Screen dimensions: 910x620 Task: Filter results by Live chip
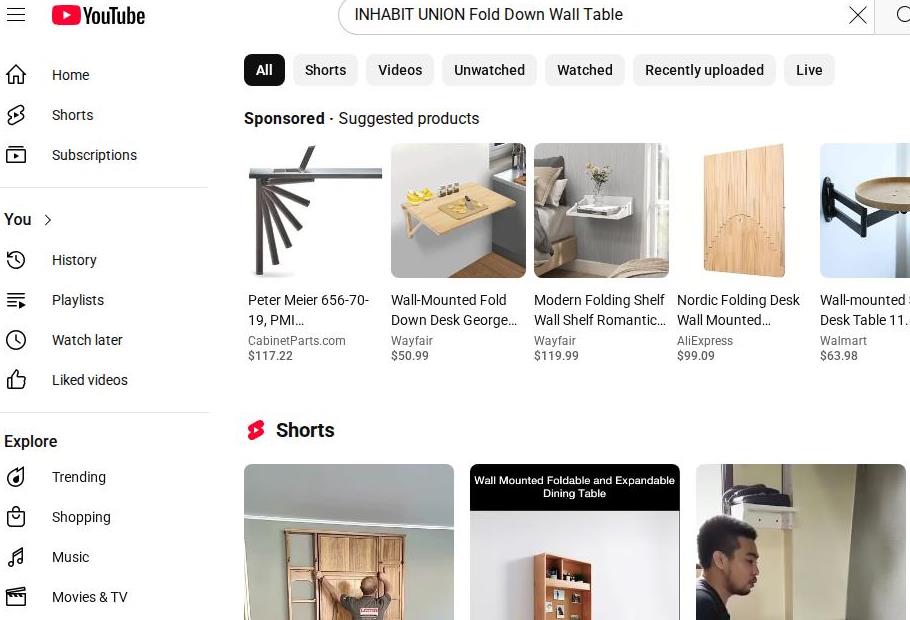(x=809, y=70)
